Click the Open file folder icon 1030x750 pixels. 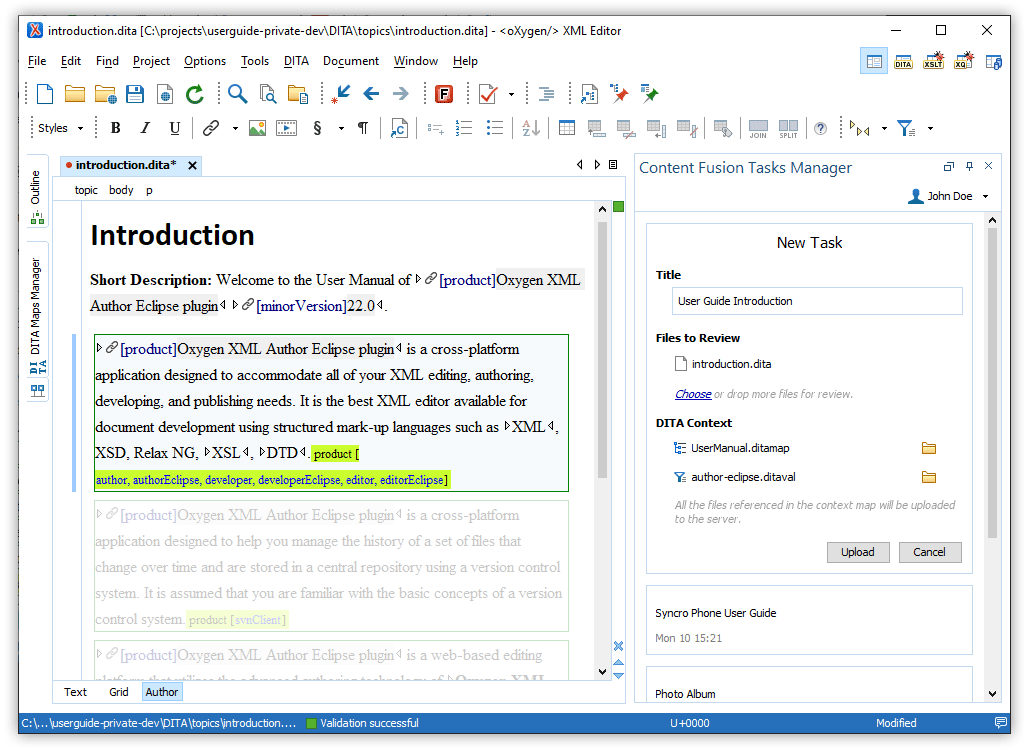75,94
